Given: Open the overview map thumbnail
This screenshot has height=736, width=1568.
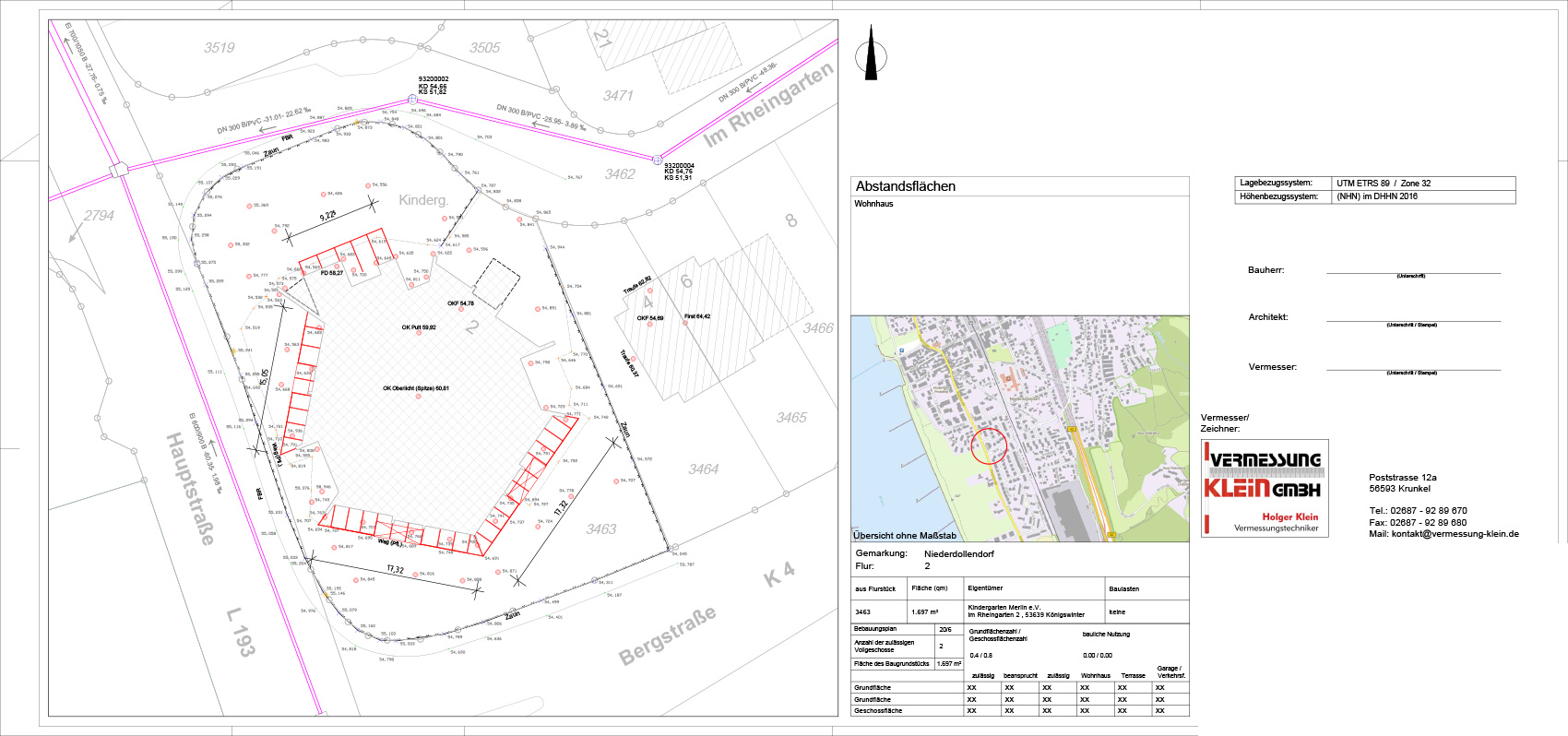Looking at the screenshot, I should [x=1019, y=428].
